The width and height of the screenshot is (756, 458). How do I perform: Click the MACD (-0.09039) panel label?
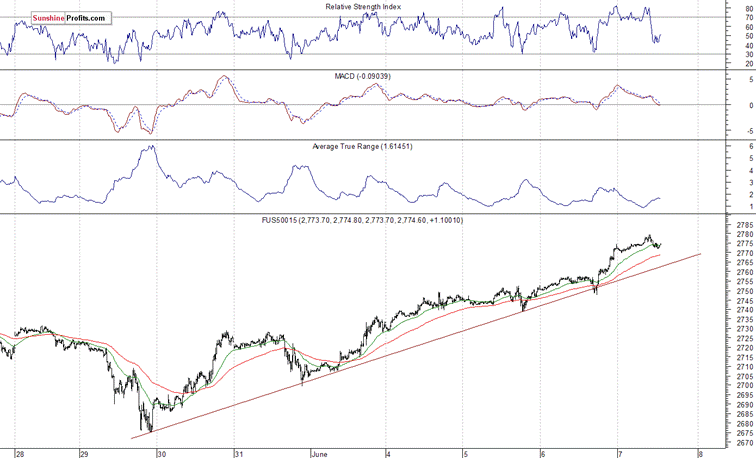(x=366, y=75)
